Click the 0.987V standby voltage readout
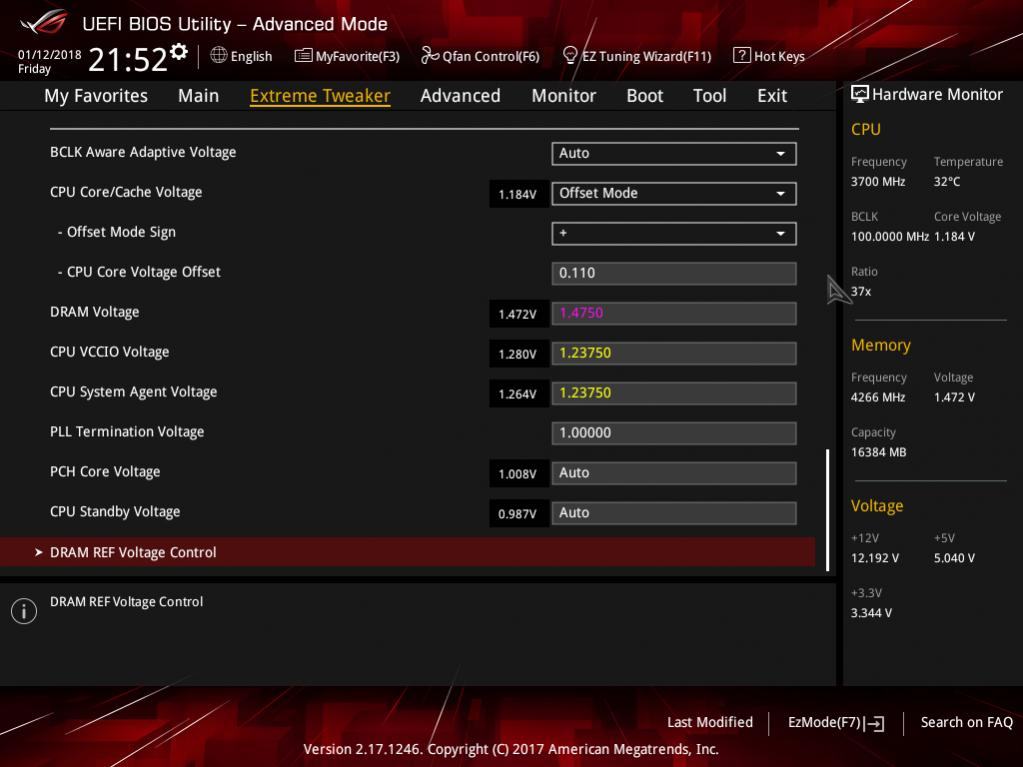Viewport: 1023px width, 767px height. tap(518, 514)
